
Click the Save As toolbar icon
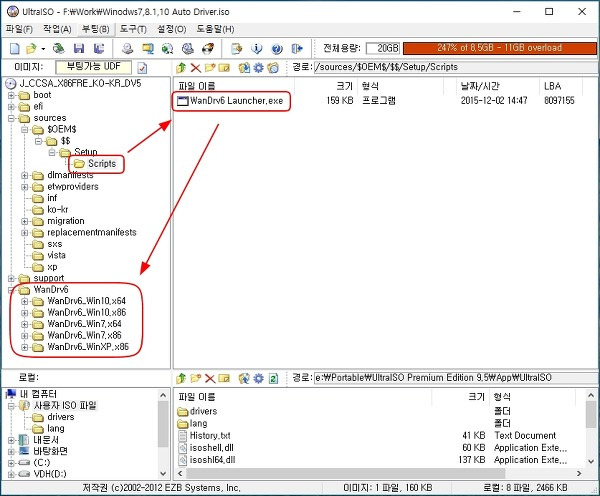pyautogui.click(x=99, y=49)
